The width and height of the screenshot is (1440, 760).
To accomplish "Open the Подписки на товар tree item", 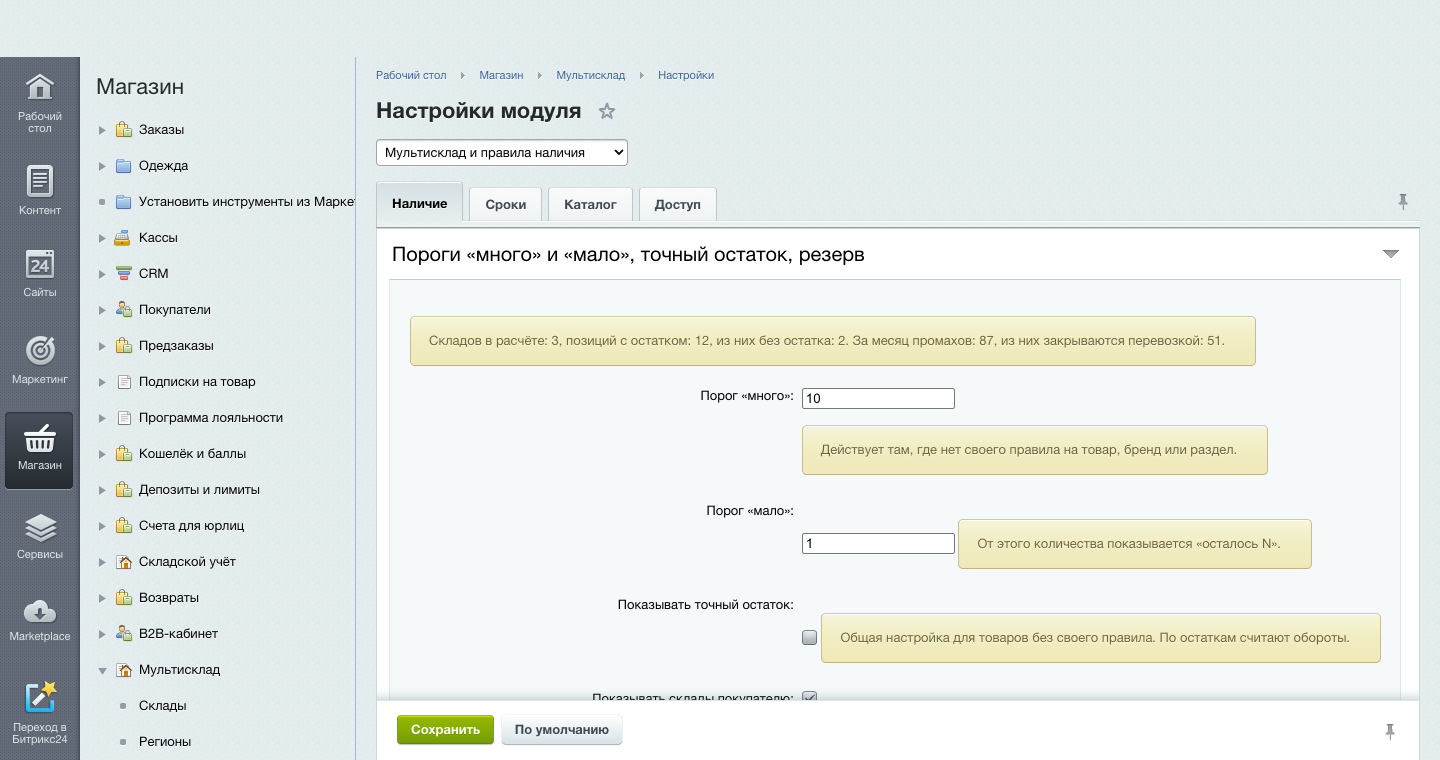I will point(197,382).
